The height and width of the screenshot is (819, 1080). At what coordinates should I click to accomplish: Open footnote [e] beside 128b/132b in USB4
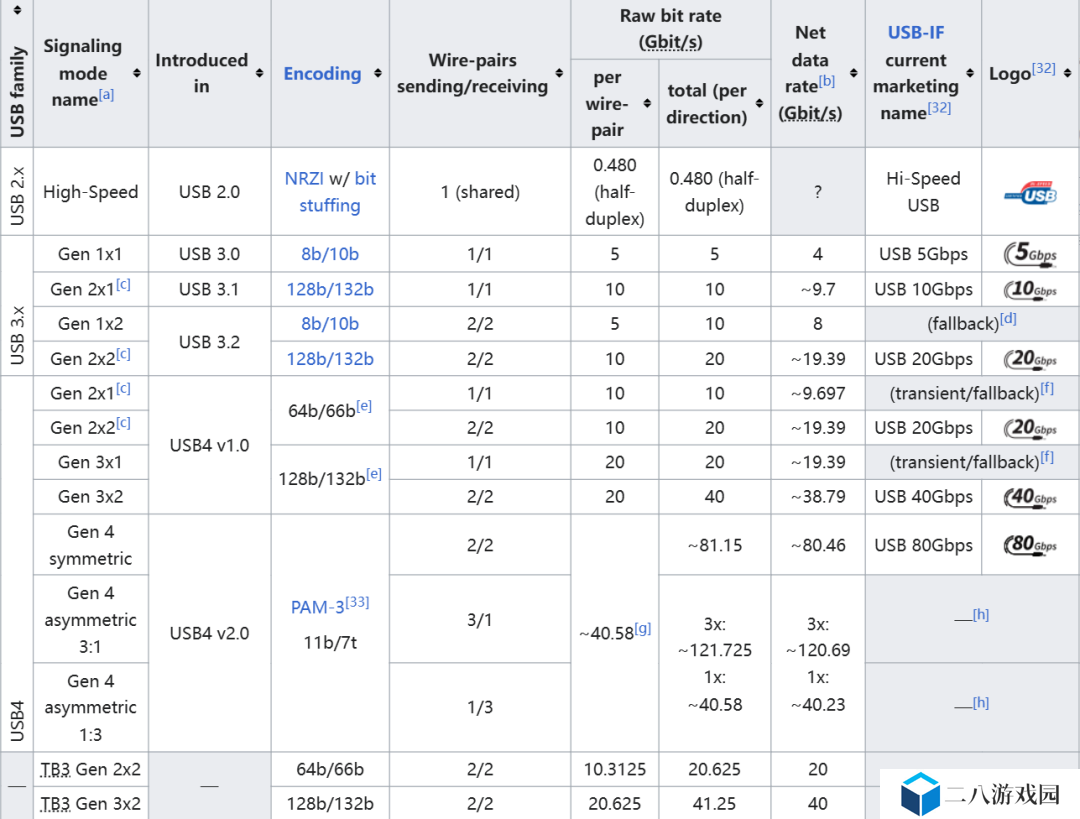click(x=374, y=473)
